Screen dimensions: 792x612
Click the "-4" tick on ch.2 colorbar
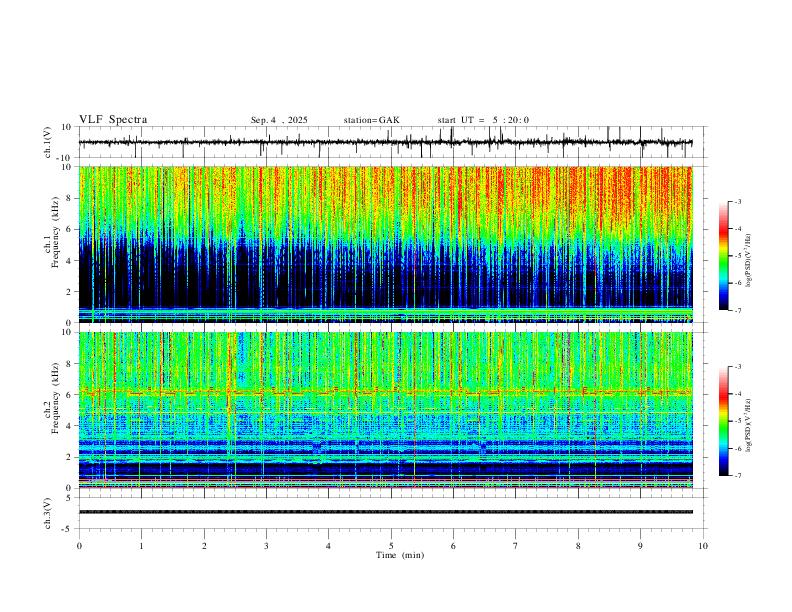coord(738,394)
